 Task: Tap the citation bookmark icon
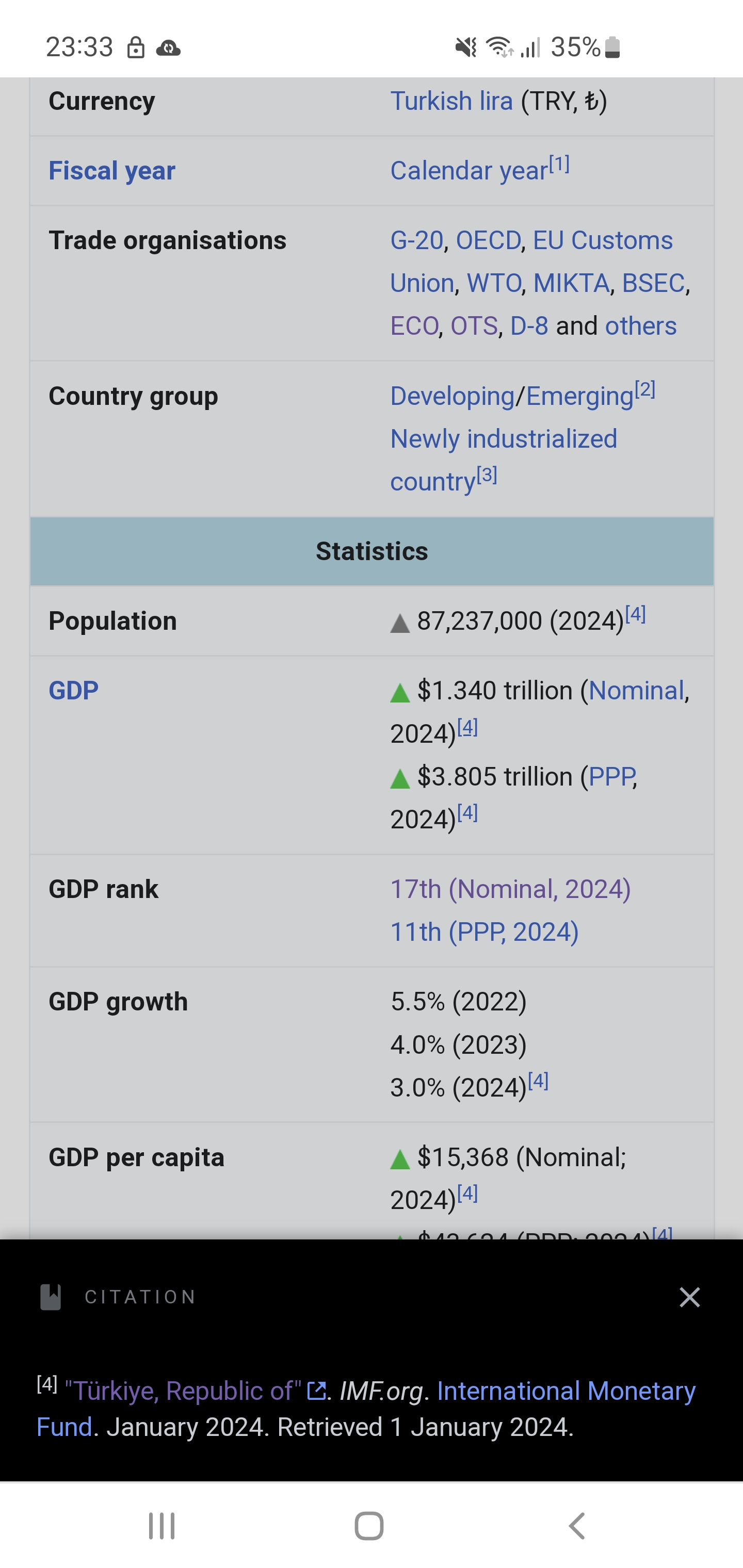click(51, 1297)
